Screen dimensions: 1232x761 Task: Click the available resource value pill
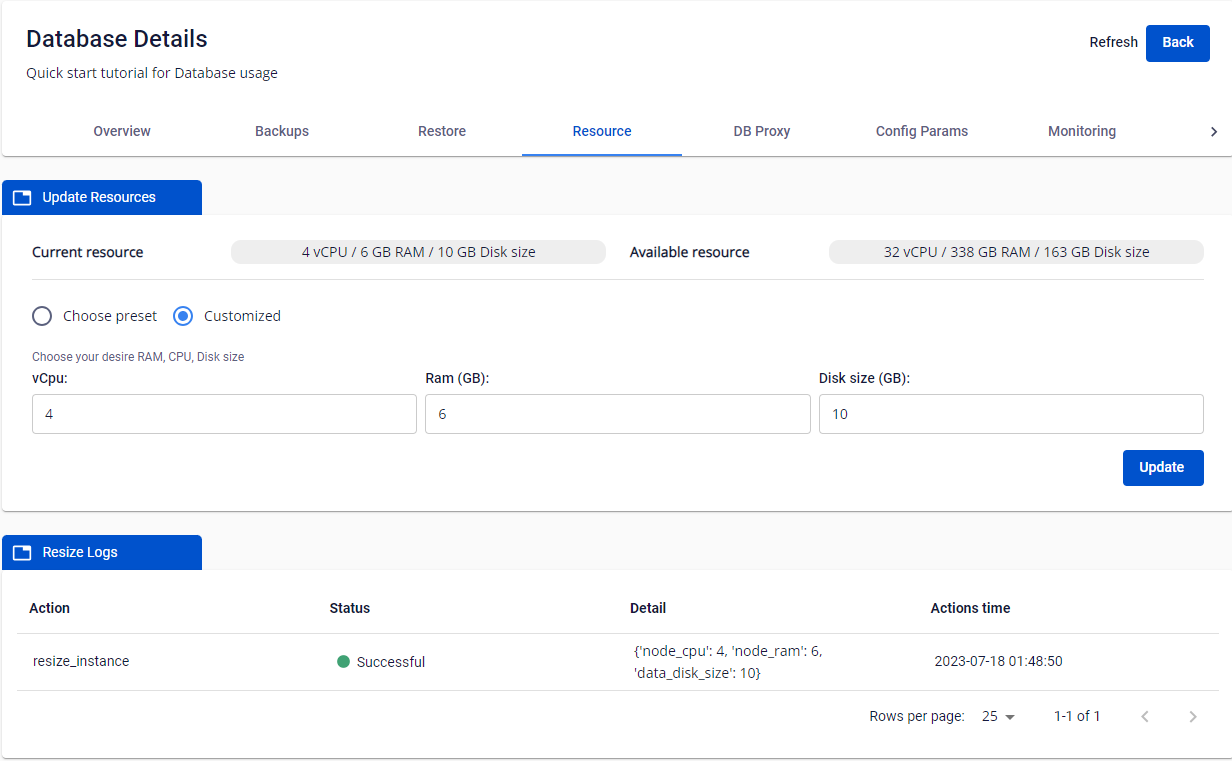click(x=1016, y=252)
